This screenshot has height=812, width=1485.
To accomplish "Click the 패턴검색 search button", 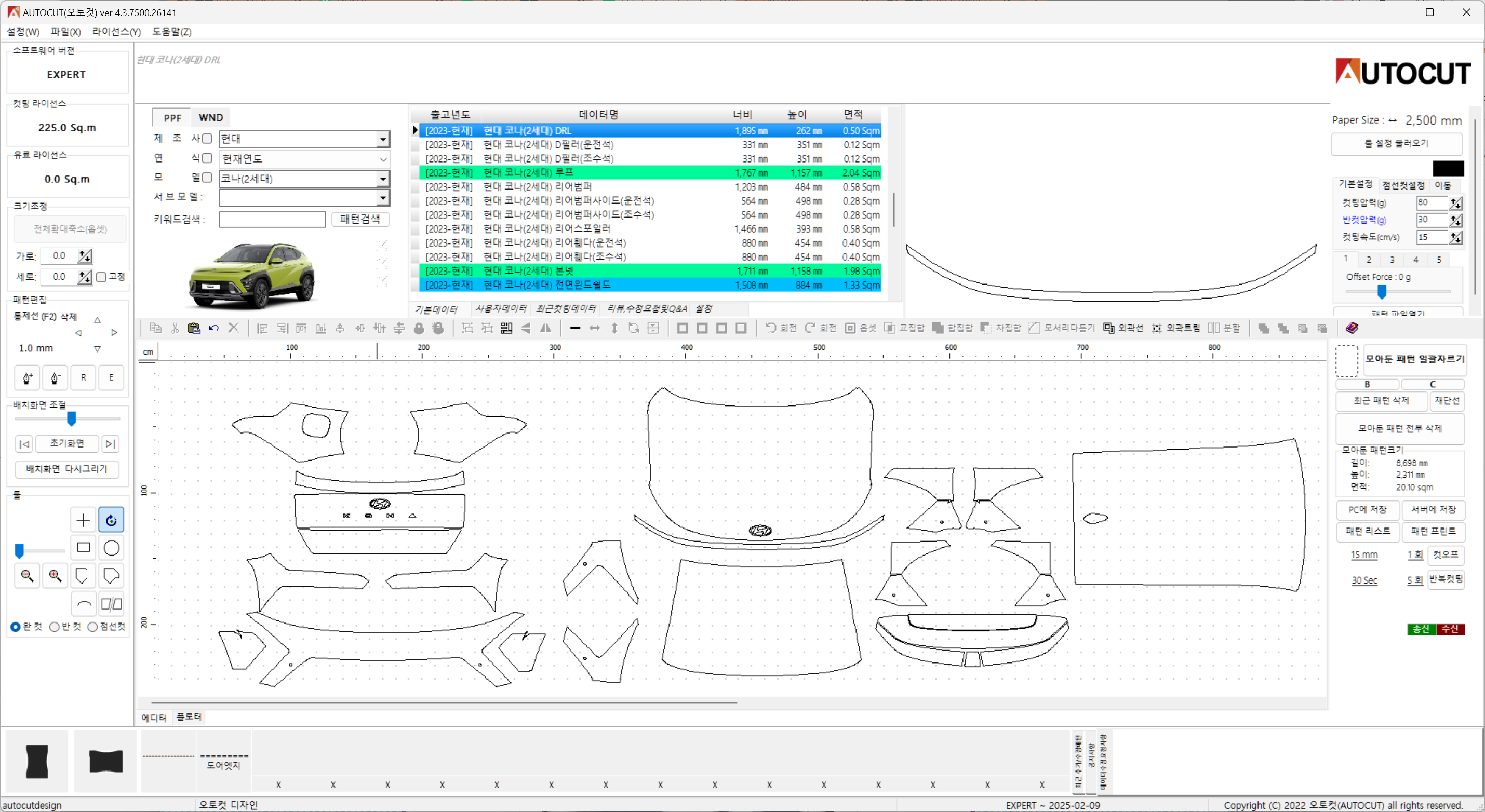I will click(x=360, y=219).
